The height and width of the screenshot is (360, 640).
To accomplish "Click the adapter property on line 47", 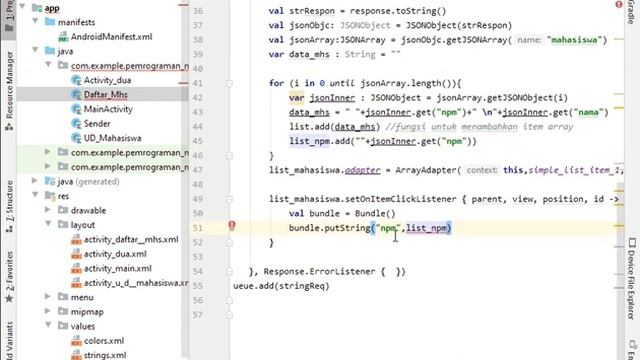I will tap(362, 170).
